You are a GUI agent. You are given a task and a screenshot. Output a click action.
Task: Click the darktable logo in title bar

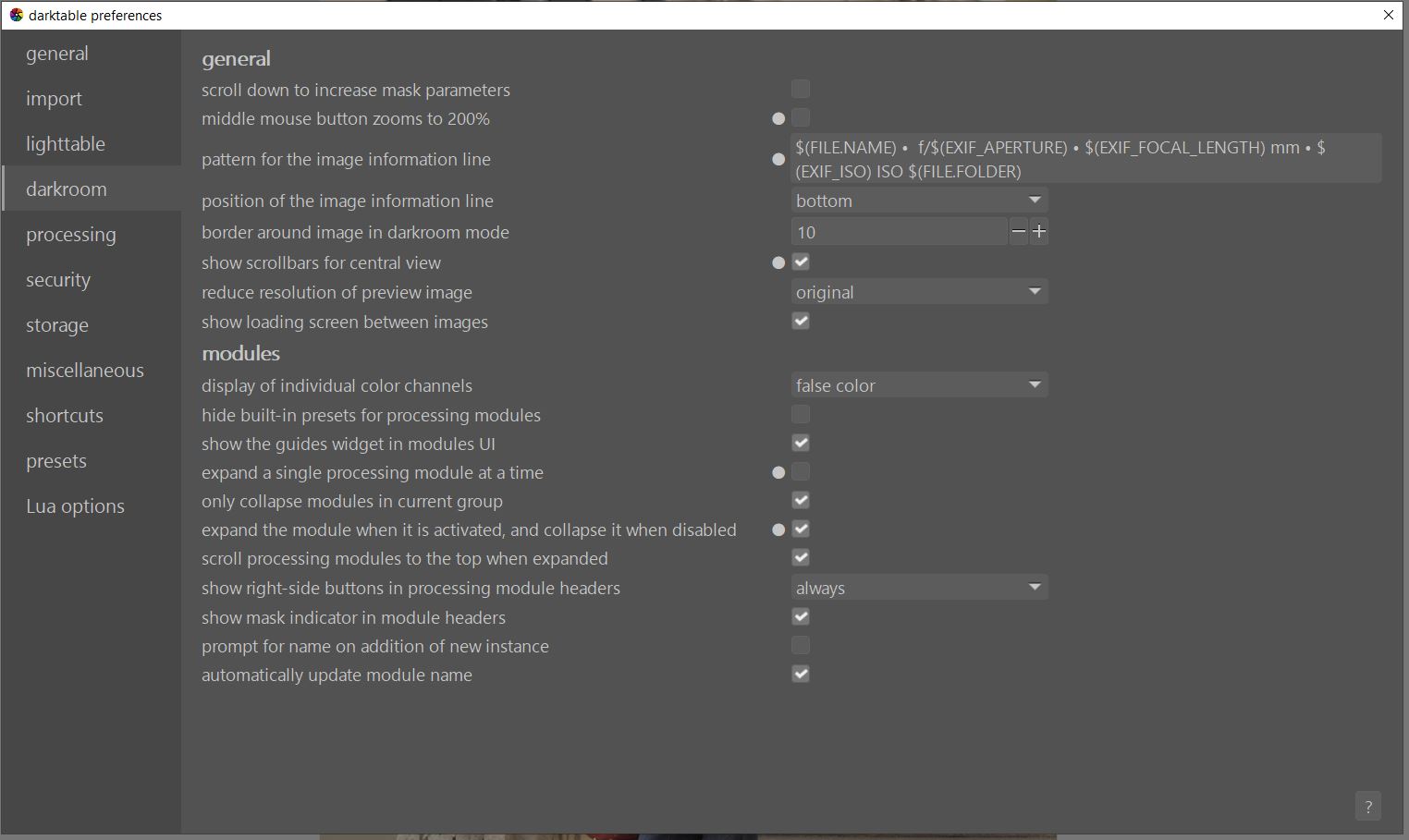pos(16,15)
